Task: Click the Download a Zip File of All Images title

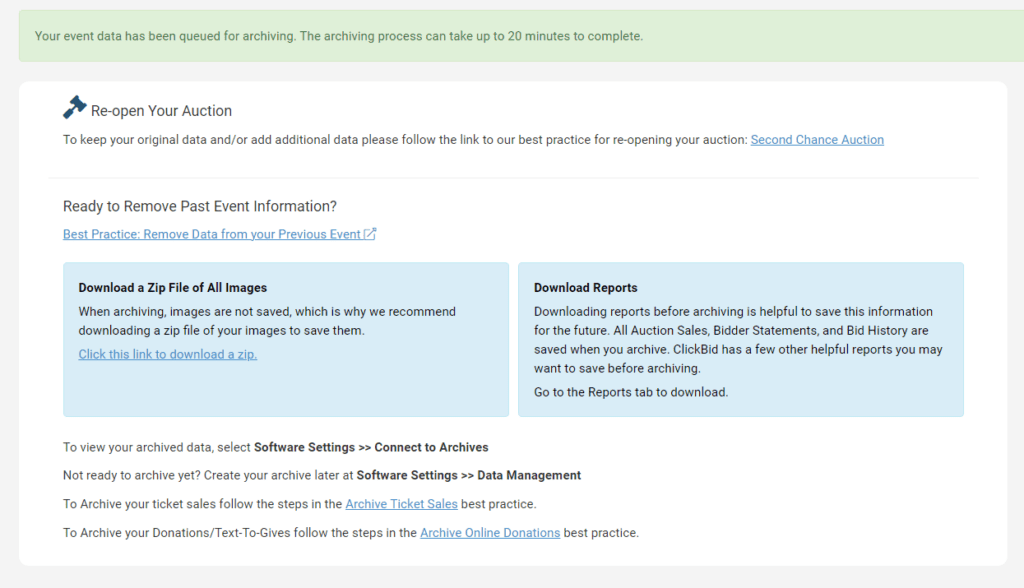Action: click(x=173, y=288)
